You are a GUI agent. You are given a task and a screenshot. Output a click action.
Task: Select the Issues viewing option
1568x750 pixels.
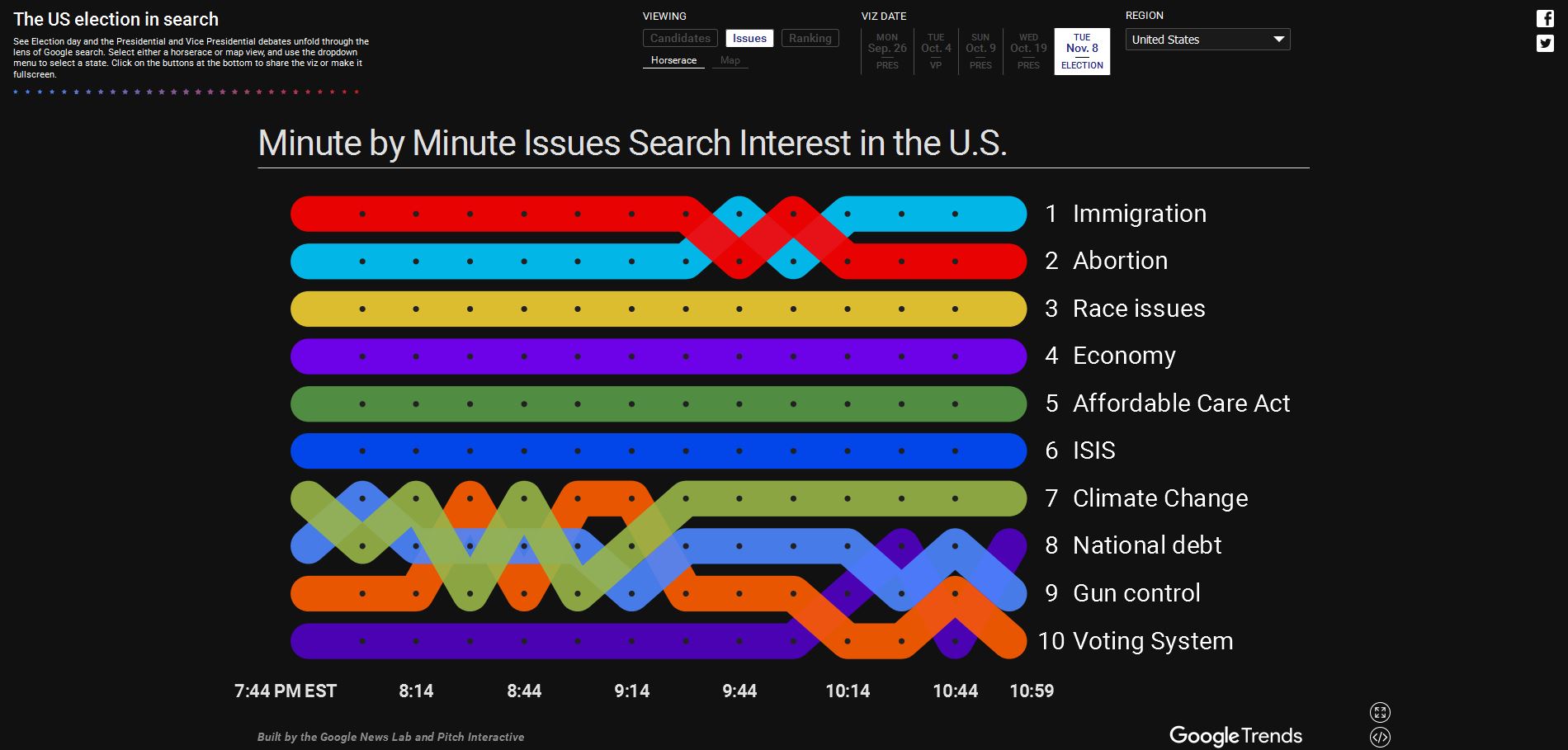749,38
